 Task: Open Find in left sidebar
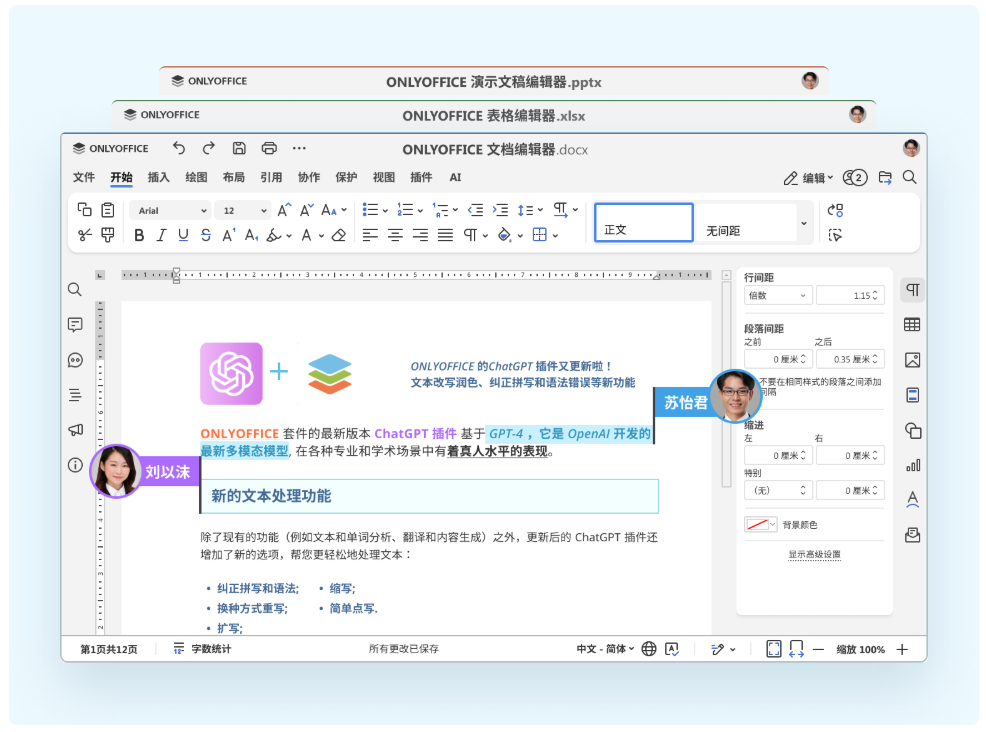coord(75,289)
